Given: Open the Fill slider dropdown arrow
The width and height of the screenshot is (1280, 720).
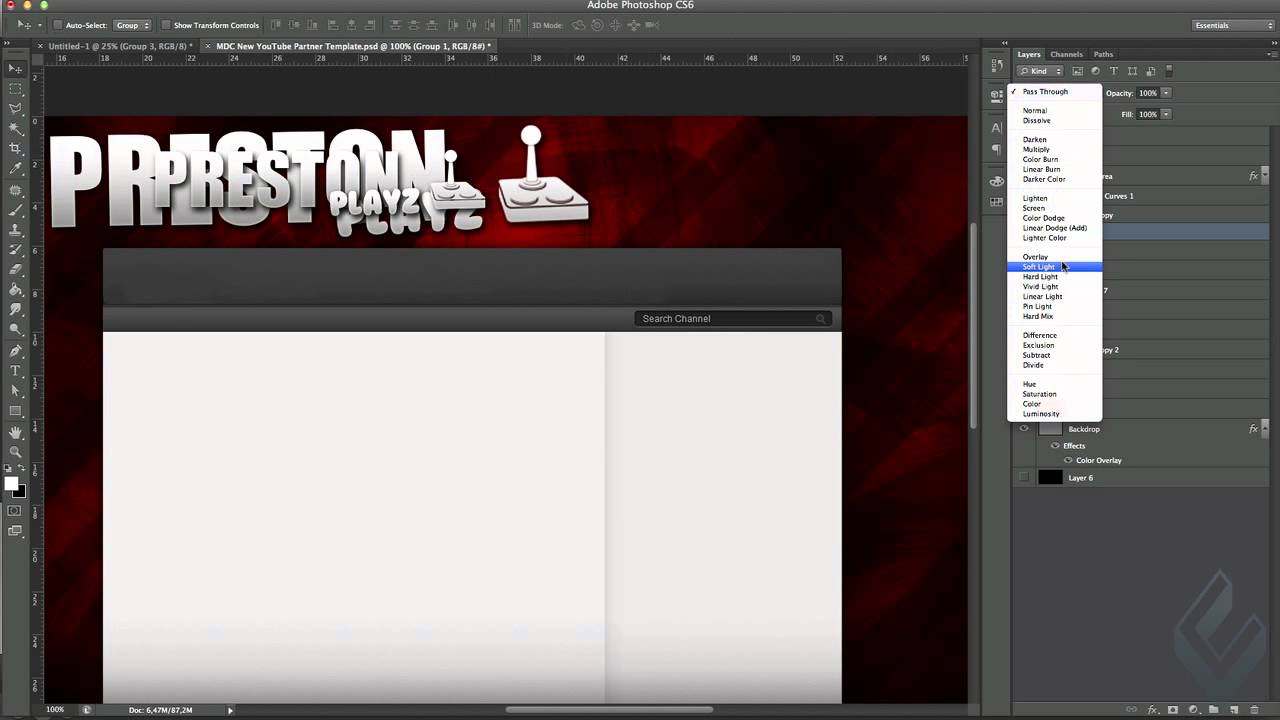Looking at the screenshot, I should click(x=1166, y=114).
